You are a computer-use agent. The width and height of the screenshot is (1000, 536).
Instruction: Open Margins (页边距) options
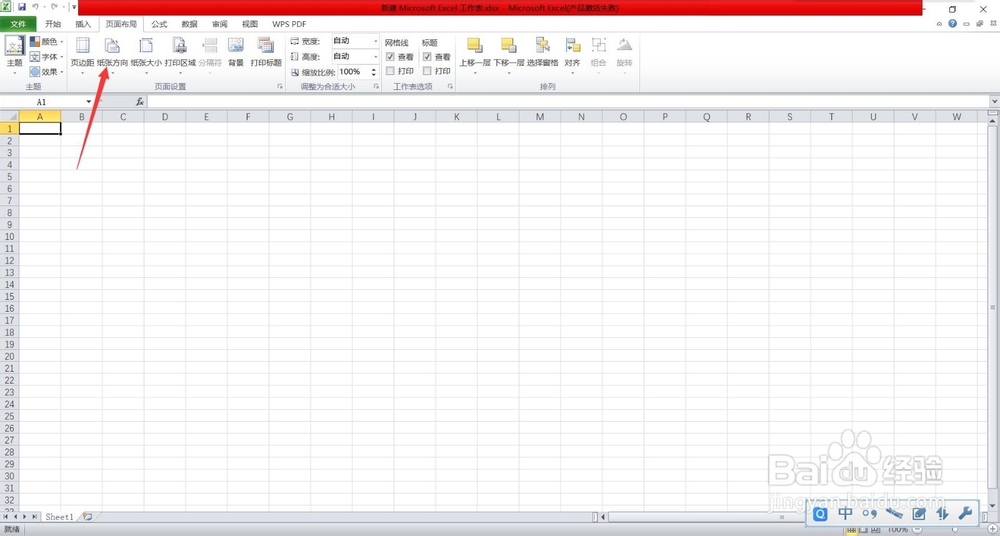click(82, 54)
